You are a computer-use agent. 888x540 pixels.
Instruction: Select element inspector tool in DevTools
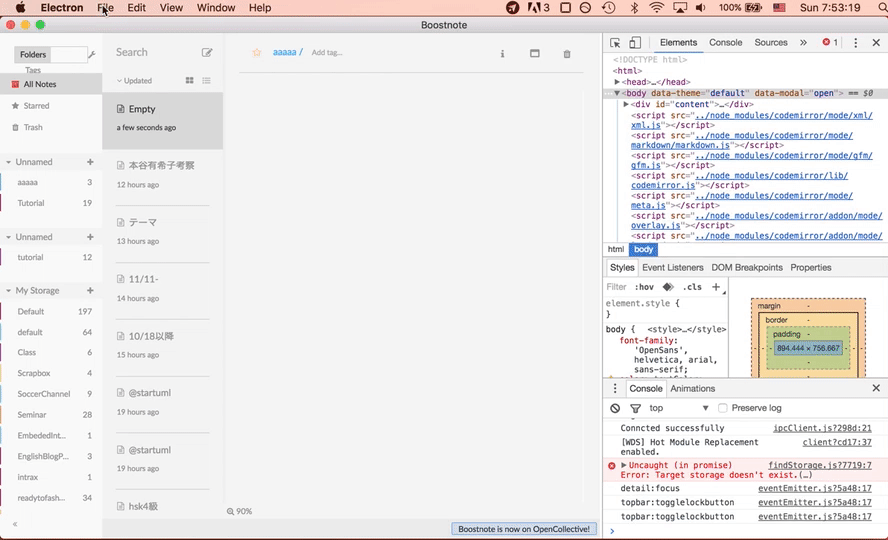point(615,42)
